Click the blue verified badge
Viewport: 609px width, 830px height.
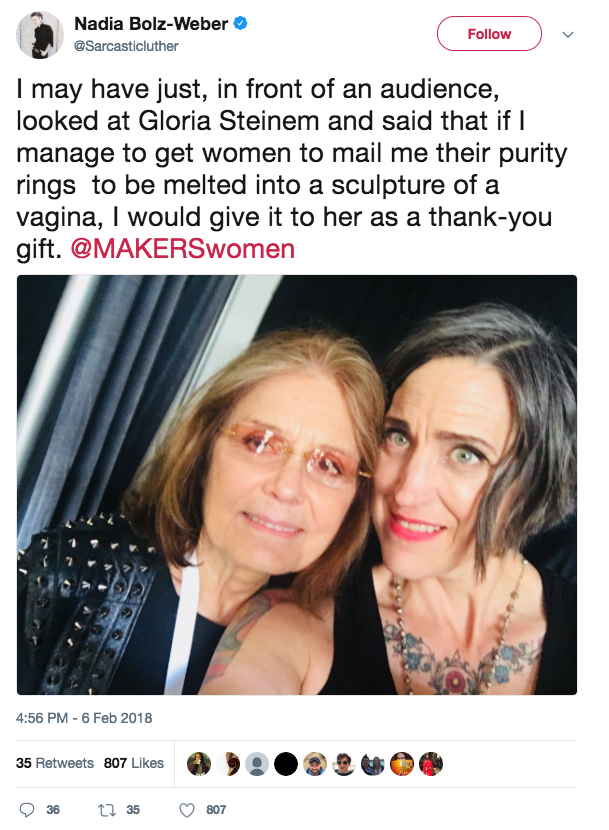241,23
